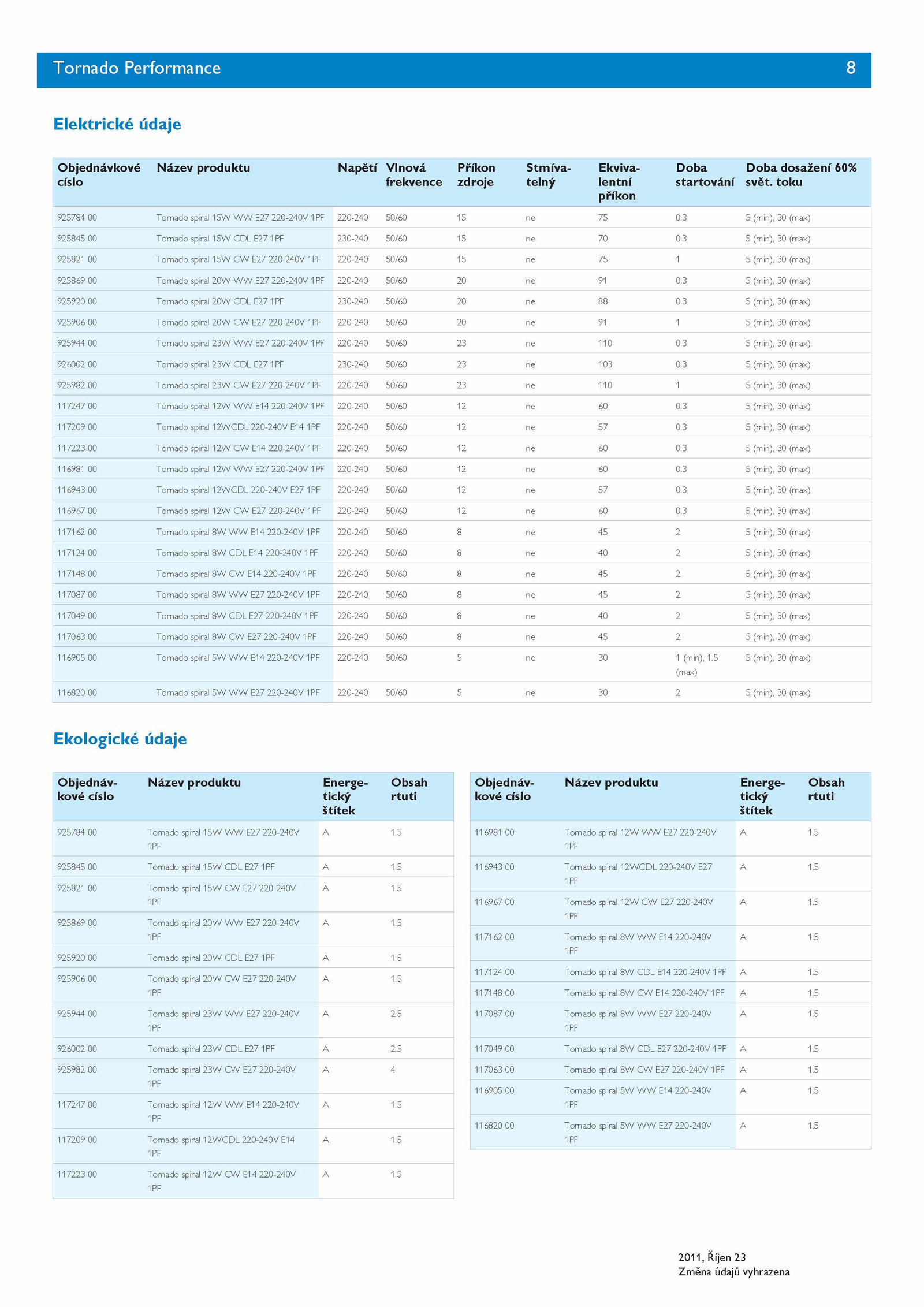Click equivalent wattage 88 in 20W CDL row
The image size is (924, 1307).
(603, 301)
